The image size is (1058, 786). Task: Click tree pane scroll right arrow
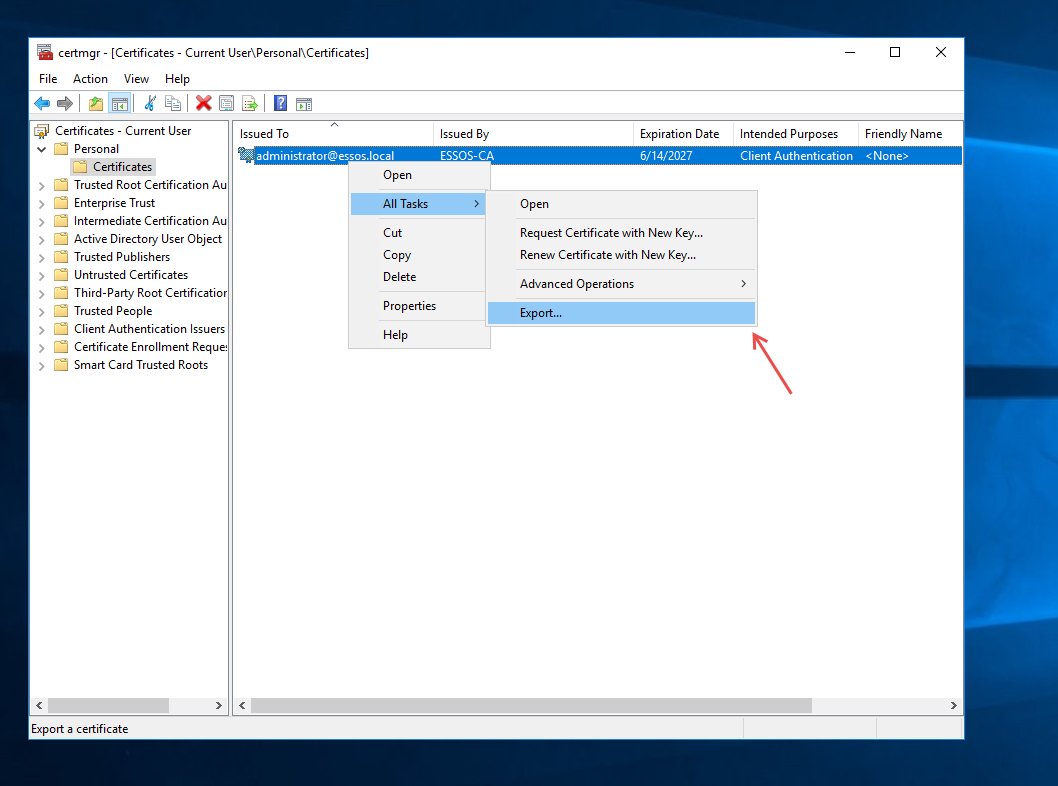(x=219, y=705)
